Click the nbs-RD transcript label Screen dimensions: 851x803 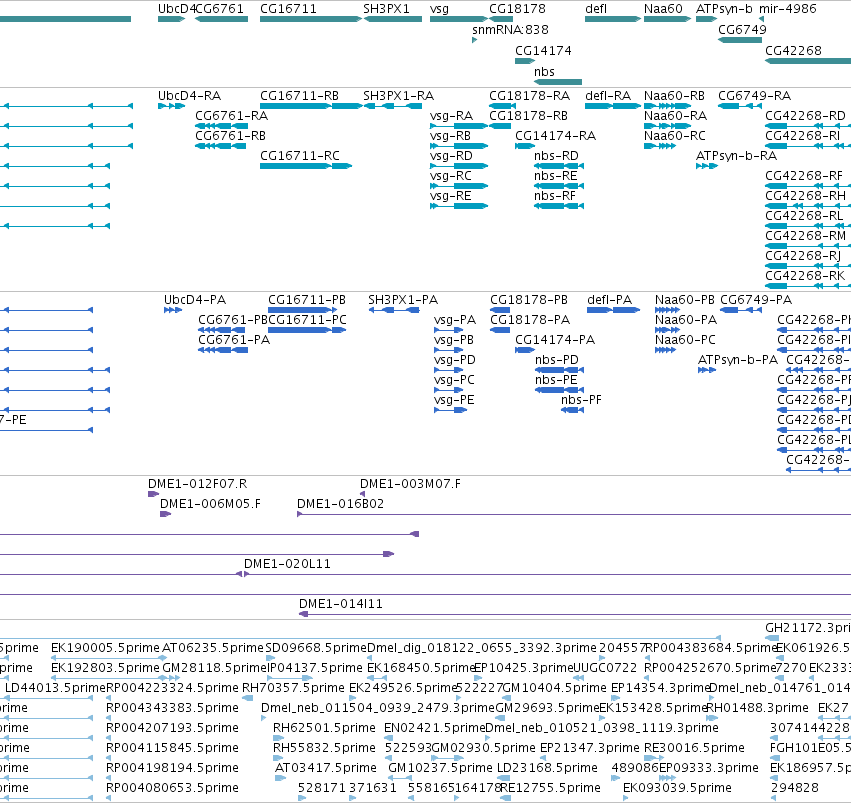(556, 156)
